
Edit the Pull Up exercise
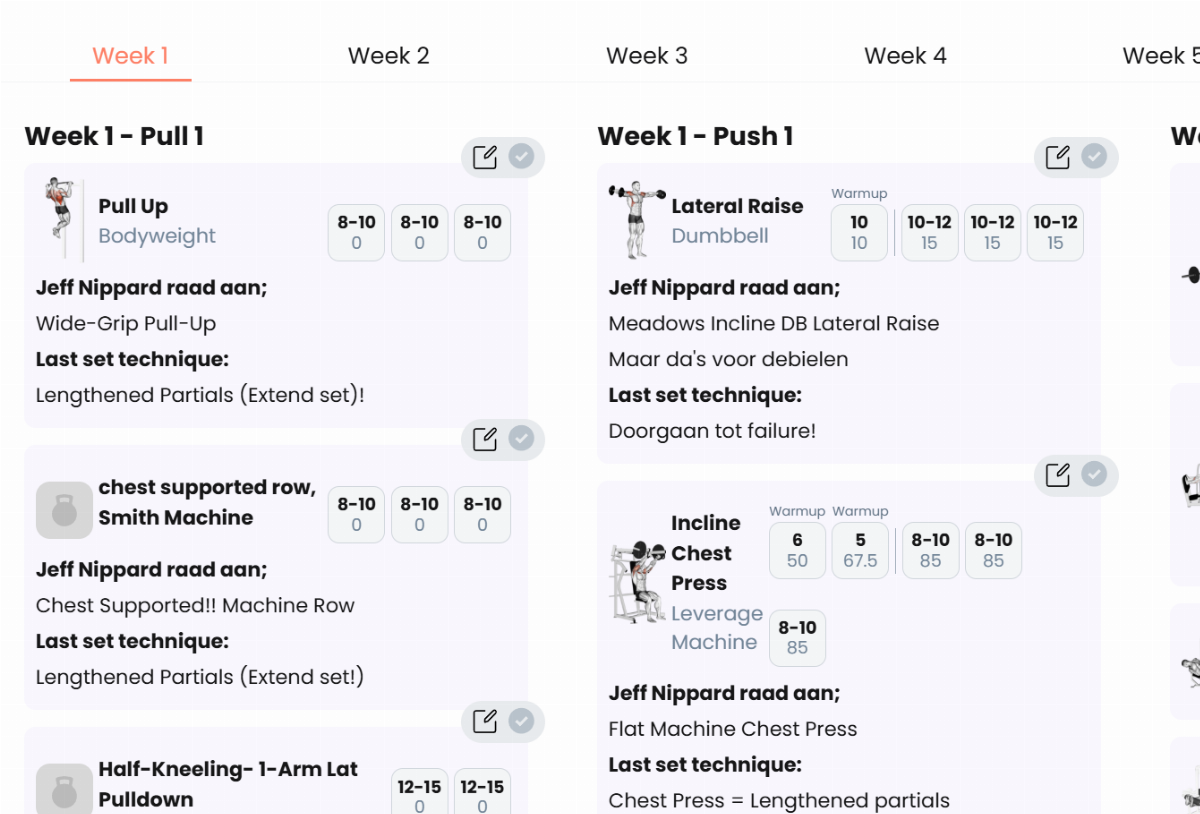coord(485,157)
